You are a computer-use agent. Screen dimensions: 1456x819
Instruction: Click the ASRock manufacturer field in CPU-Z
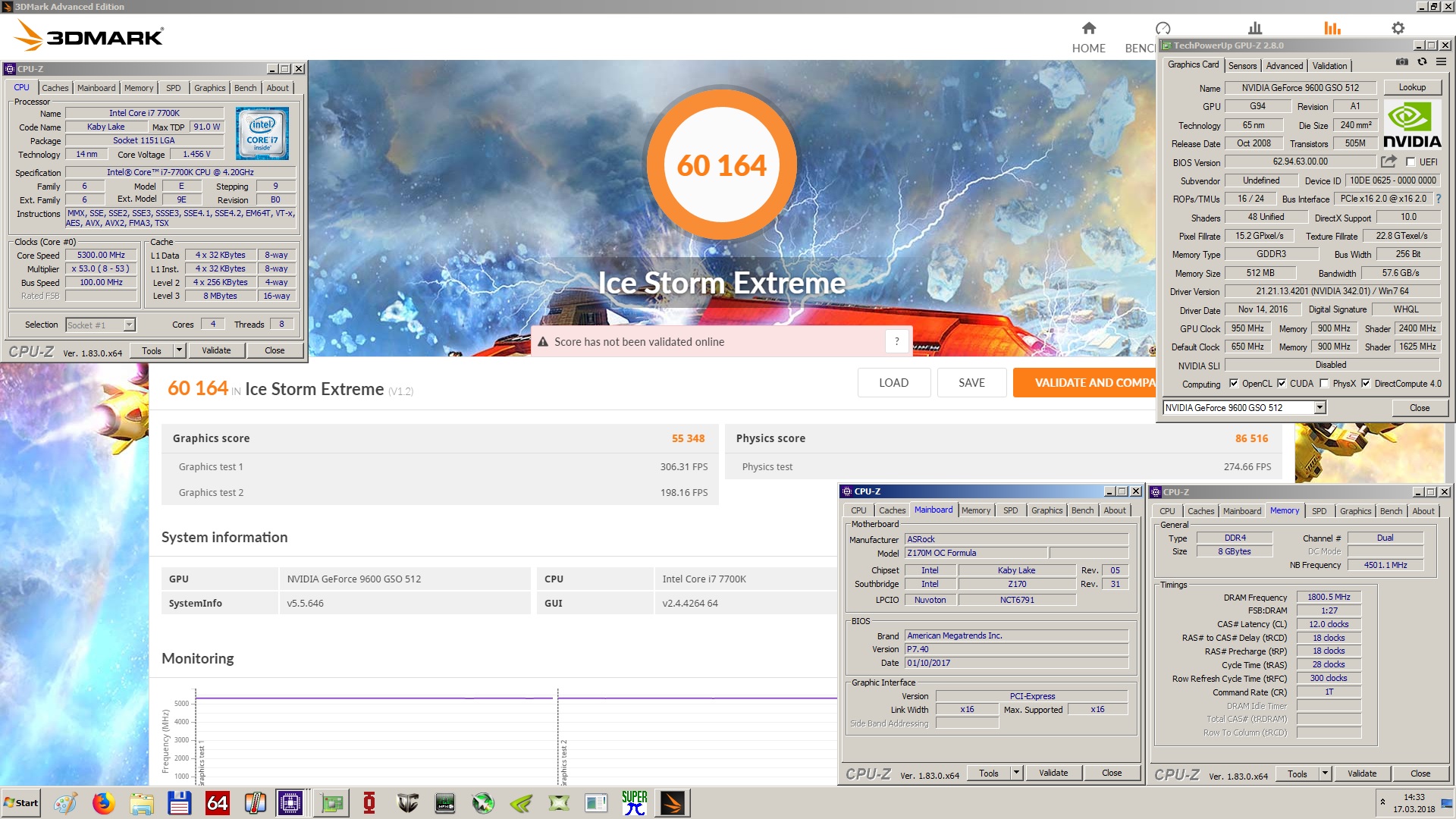click(x=1016, y=539)
